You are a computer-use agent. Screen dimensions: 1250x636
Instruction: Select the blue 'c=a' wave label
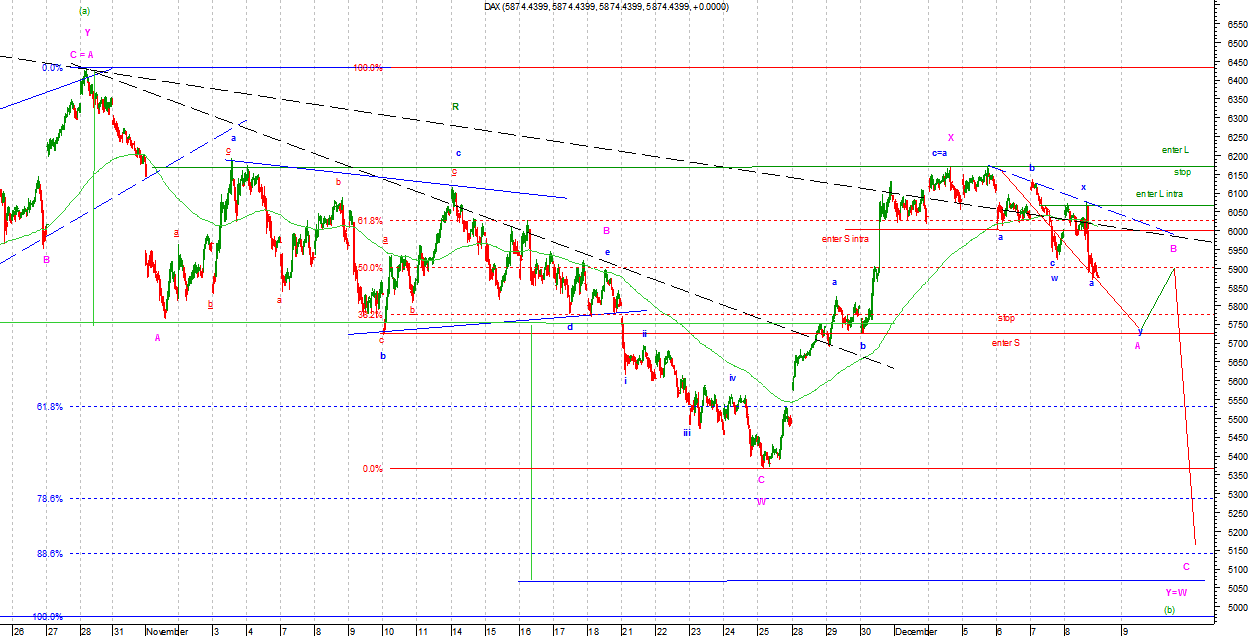tap(939, 153)
